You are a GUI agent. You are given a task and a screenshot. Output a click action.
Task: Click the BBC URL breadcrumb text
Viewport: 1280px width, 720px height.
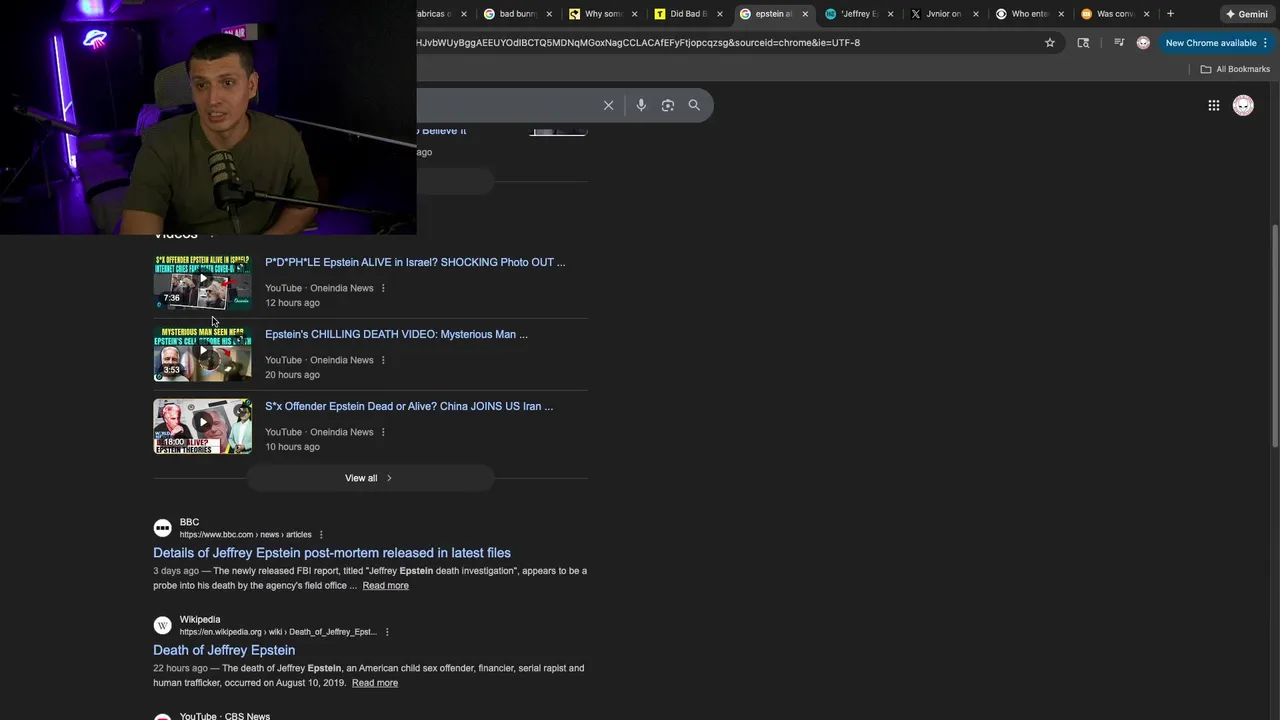245,535
